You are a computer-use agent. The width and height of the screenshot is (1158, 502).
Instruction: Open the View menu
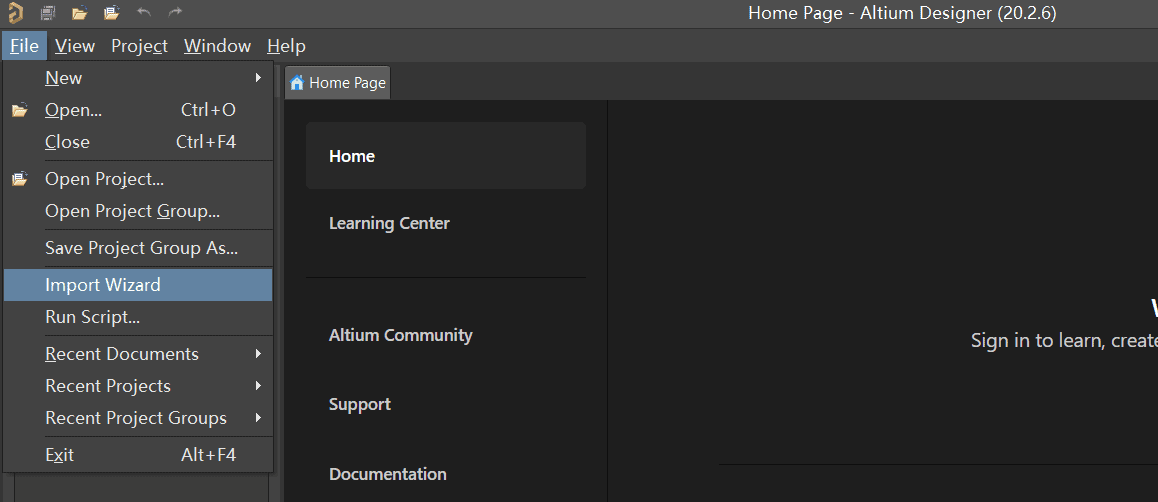pos(75,46)
